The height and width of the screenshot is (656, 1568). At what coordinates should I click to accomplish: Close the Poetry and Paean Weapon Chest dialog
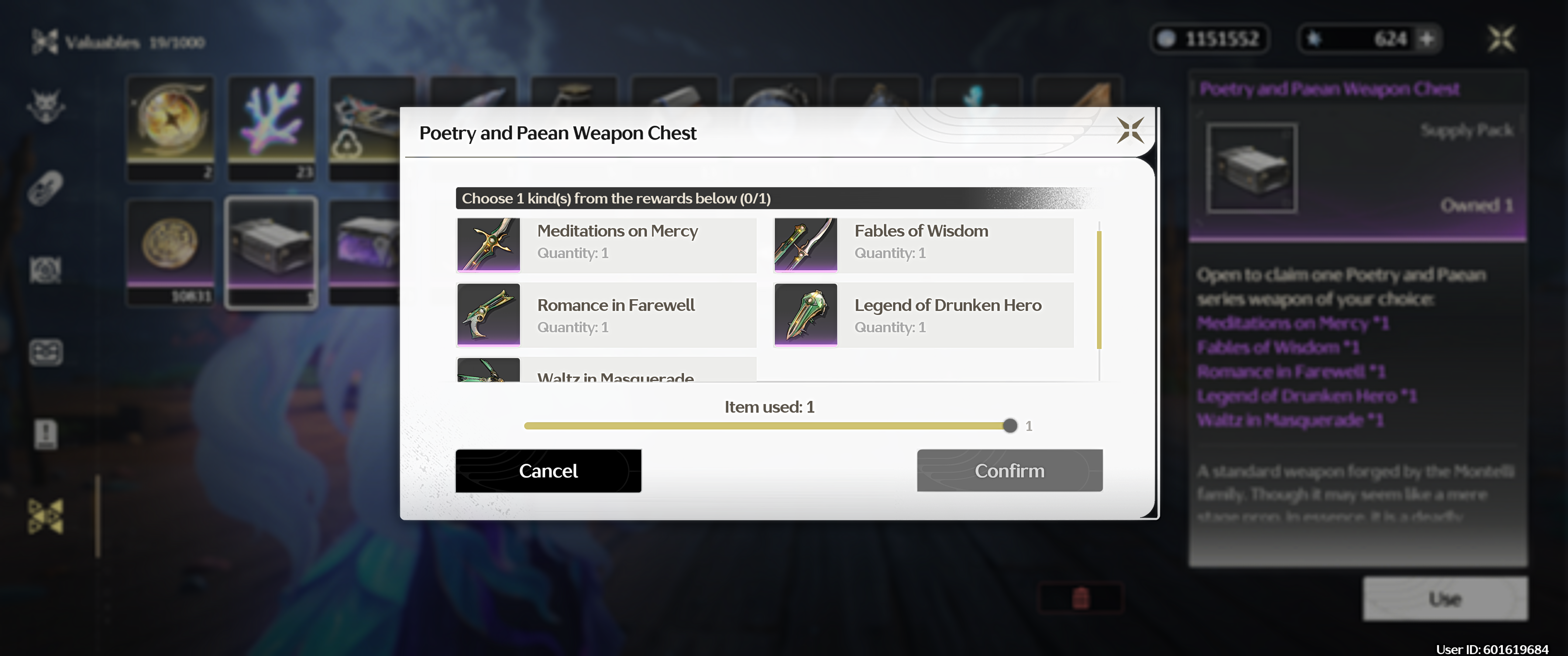point(1130,130)
